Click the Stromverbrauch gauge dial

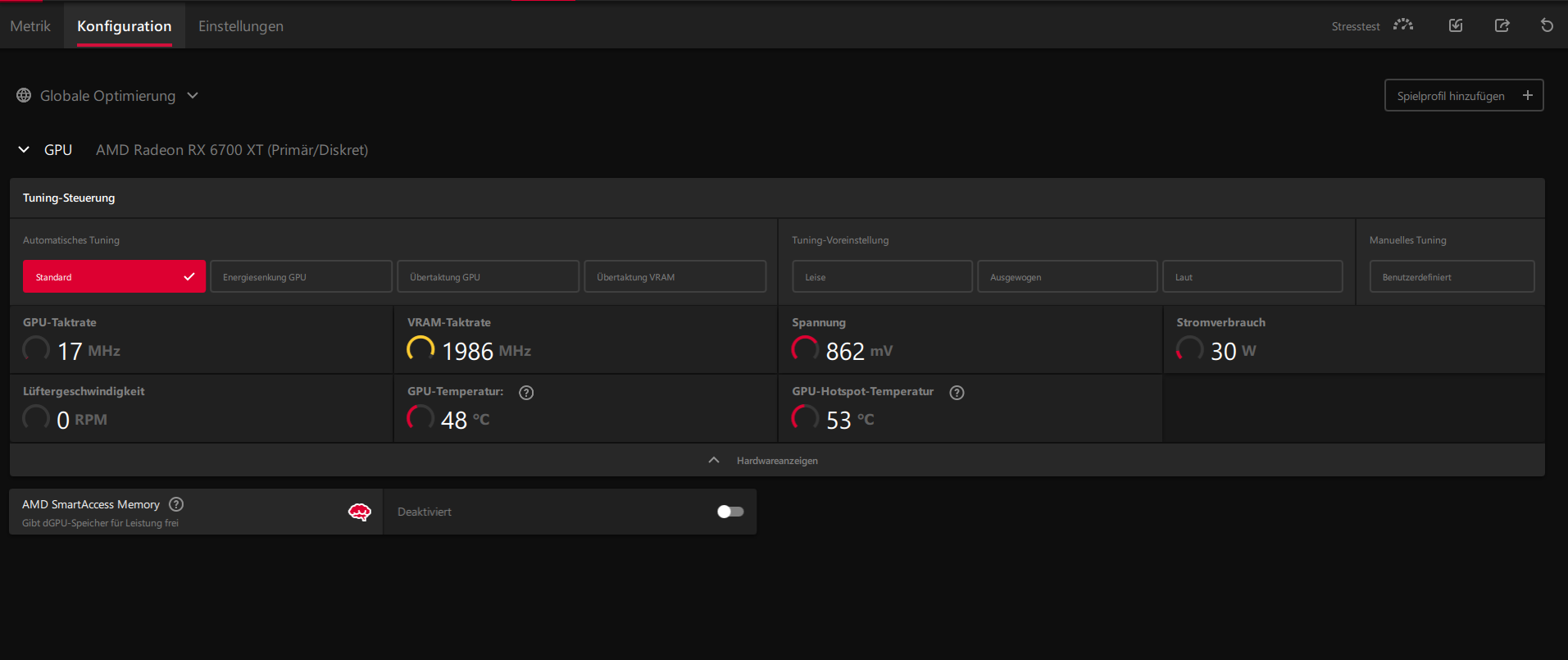tap(1189, 349)
